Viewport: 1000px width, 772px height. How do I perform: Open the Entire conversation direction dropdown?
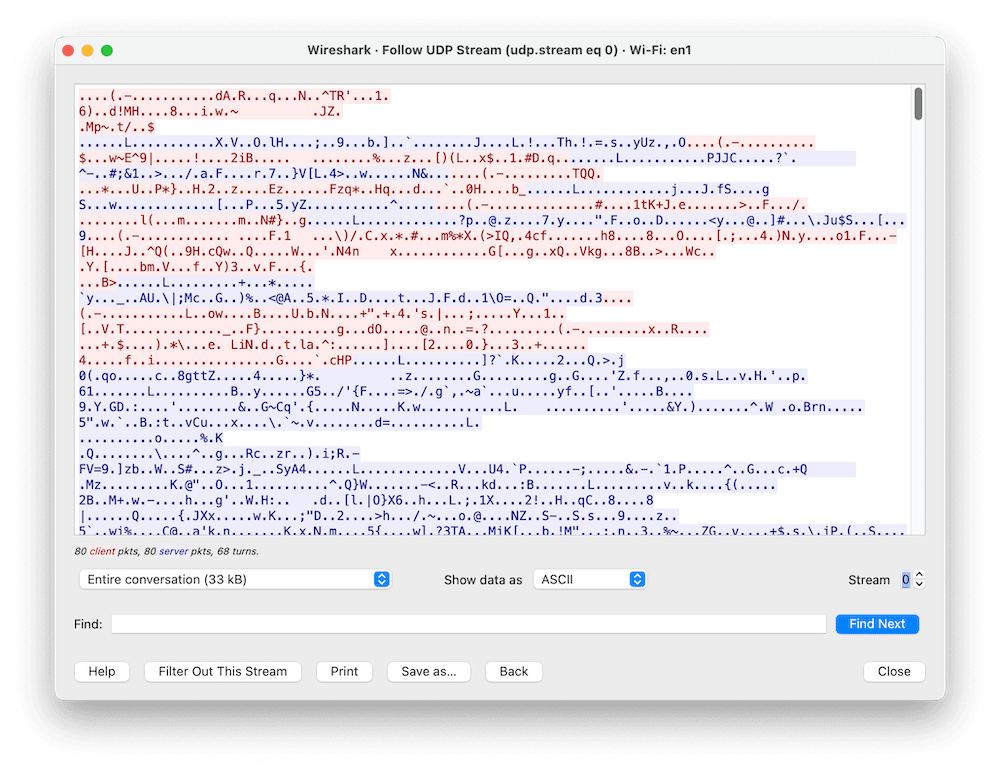pos(234,579)
